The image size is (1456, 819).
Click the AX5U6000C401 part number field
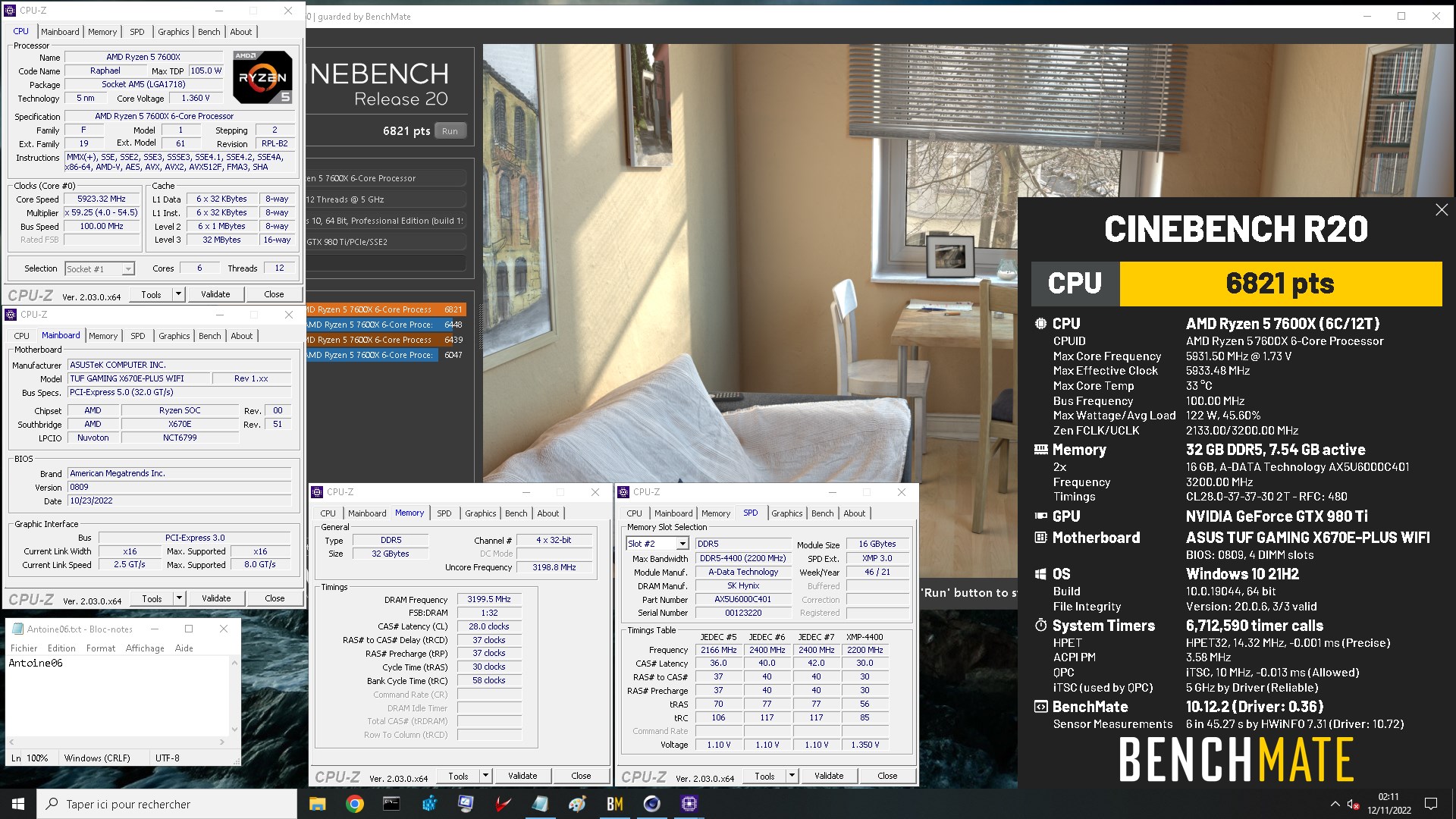click(x=742, y=599)
